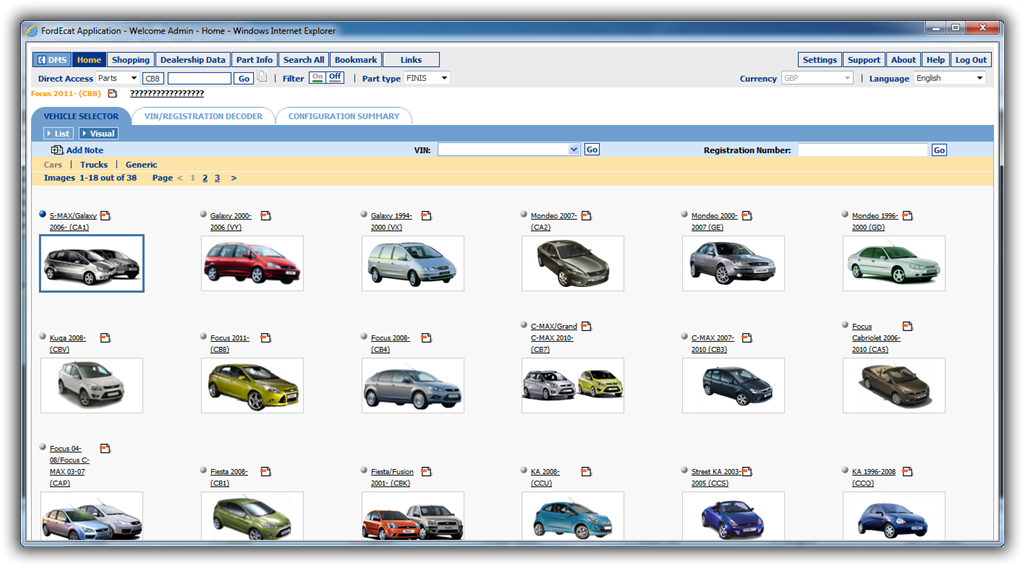Image resolution: width=1024 pixels, height=567 pixels.
Task: Open the Home menu tab
Action: click(x=89, y=59)
